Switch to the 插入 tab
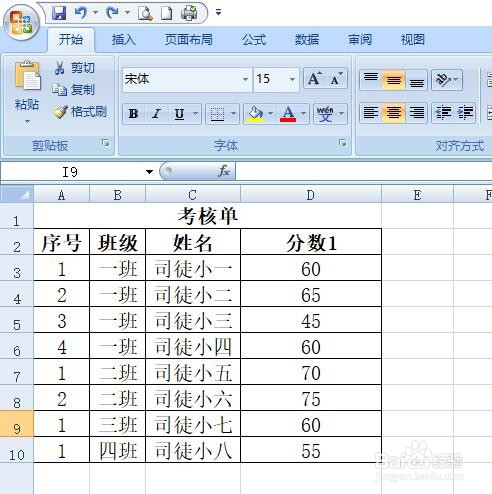 [x=124, y=40]
